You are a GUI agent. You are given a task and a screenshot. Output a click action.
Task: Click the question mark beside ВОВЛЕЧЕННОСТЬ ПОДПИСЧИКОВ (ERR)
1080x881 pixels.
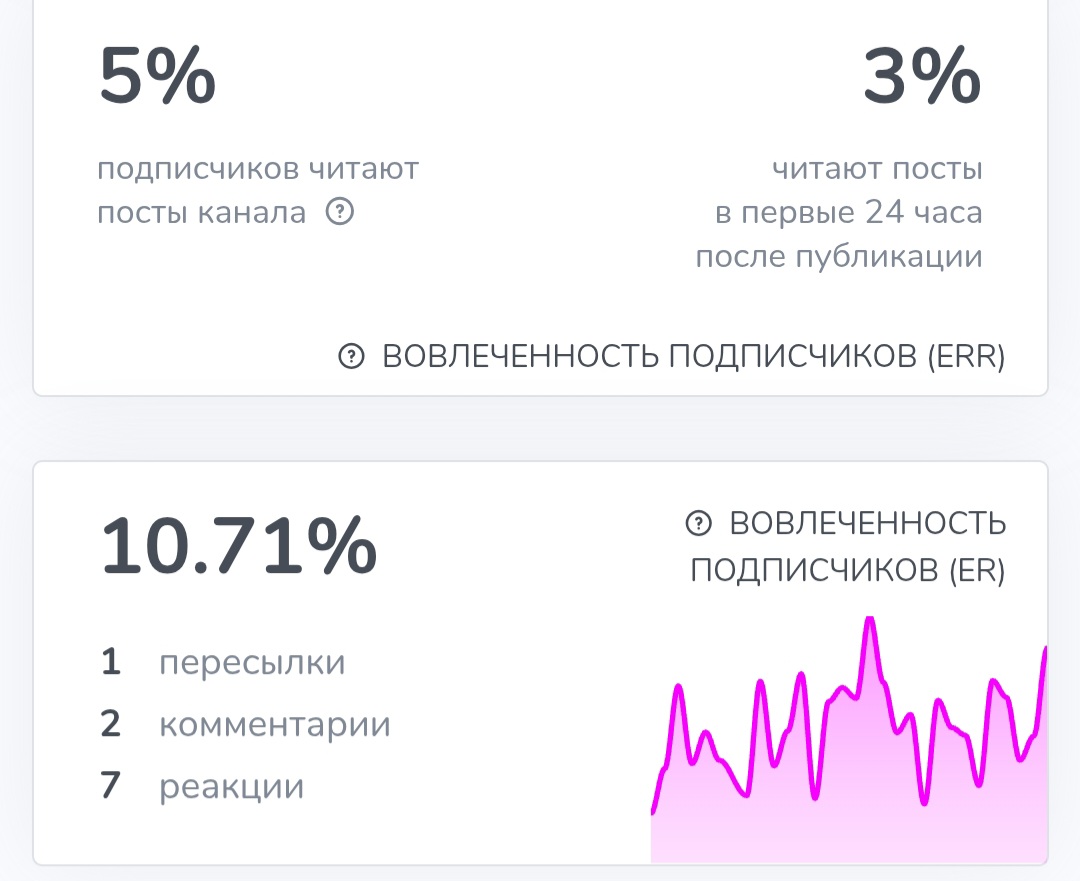(350, 356)
